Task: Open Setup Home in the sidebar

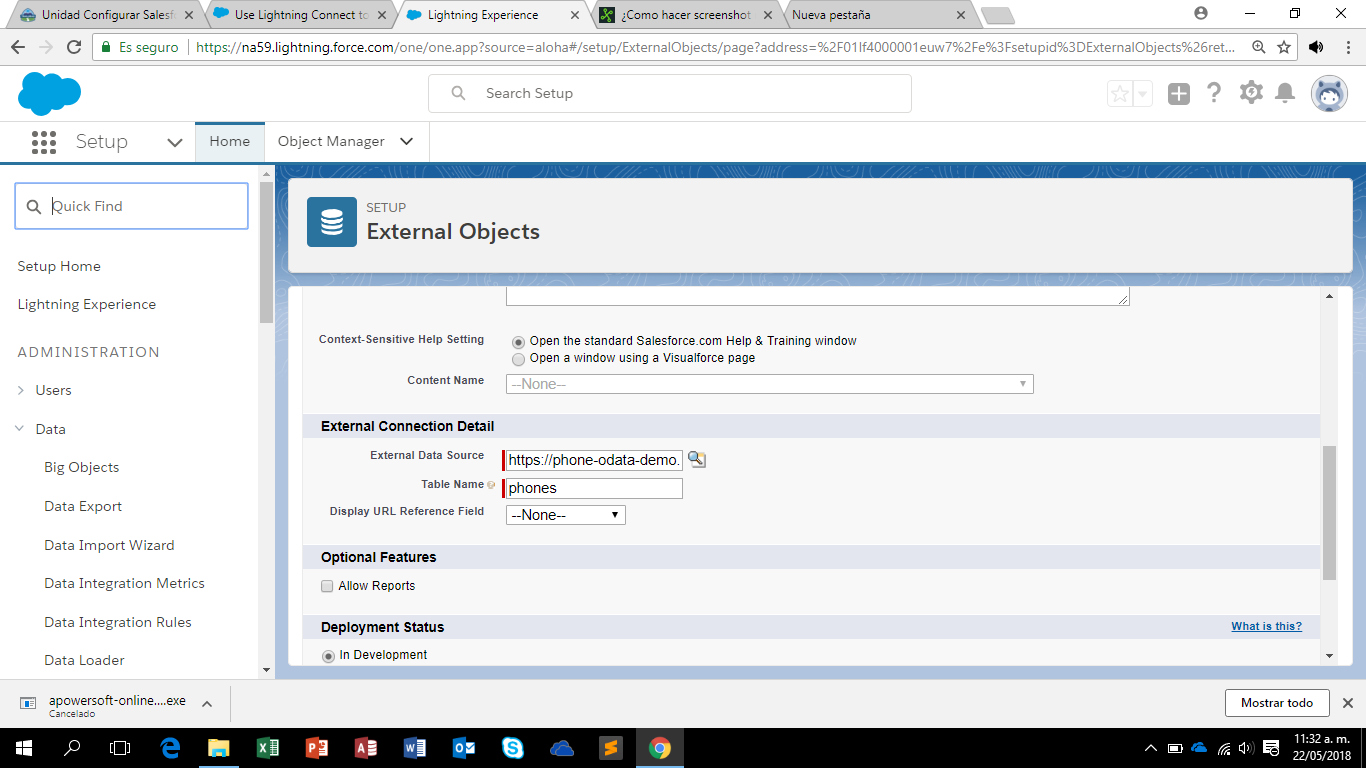Action: tap(59, 266)
